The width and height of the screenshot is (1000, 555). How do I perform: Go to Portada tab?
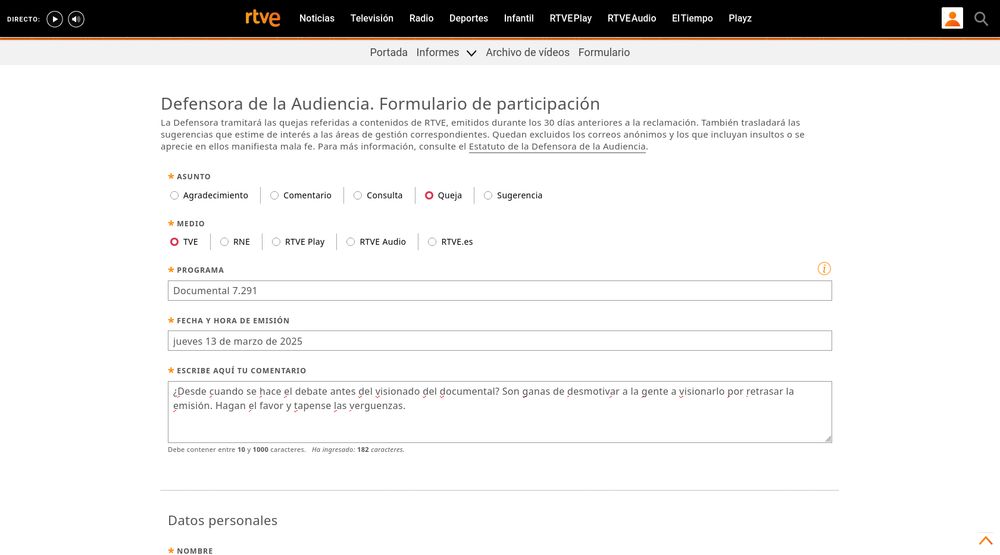click(388, 52)
